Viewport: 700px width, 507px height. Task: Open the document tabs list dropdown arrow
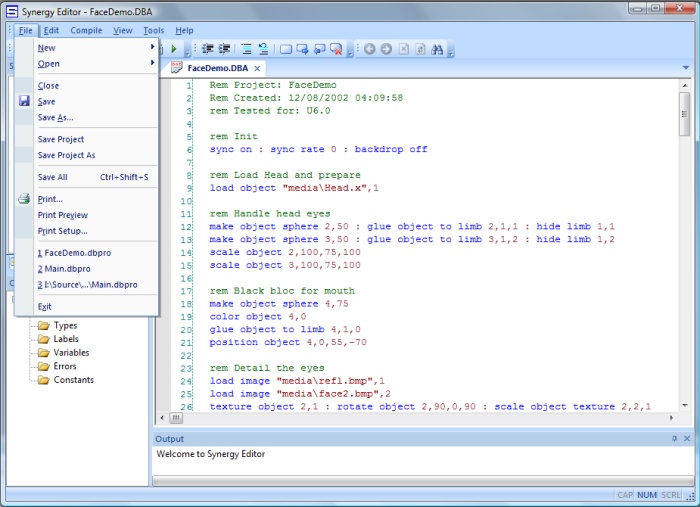pyautogui.click(x=686, y=68)
